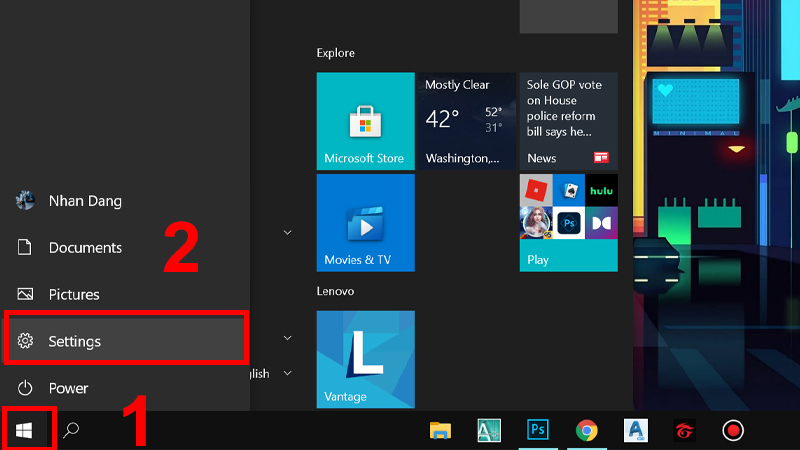Image resolution: width=800 pixels, height=450 pixels.
Task: Expand the chevron beside Documents row
Action: pos(288,233)
